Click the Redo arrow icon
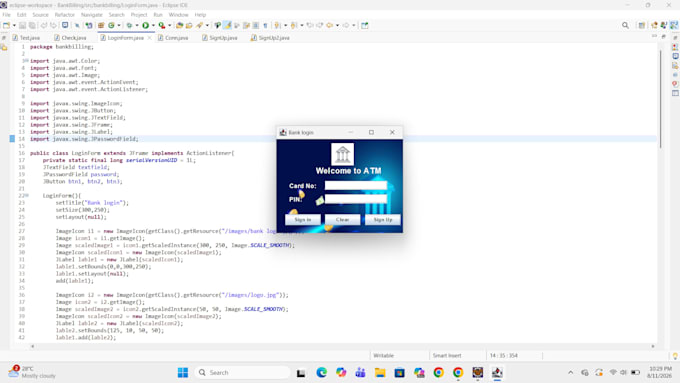The image size is (680, 383). (54, 26)
